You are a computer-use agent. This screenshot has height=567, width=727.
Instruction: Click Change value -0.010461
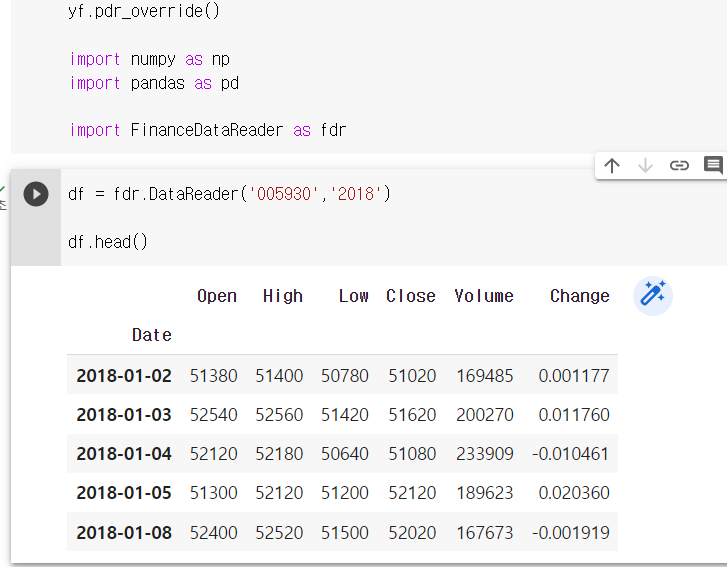(571, 453)
